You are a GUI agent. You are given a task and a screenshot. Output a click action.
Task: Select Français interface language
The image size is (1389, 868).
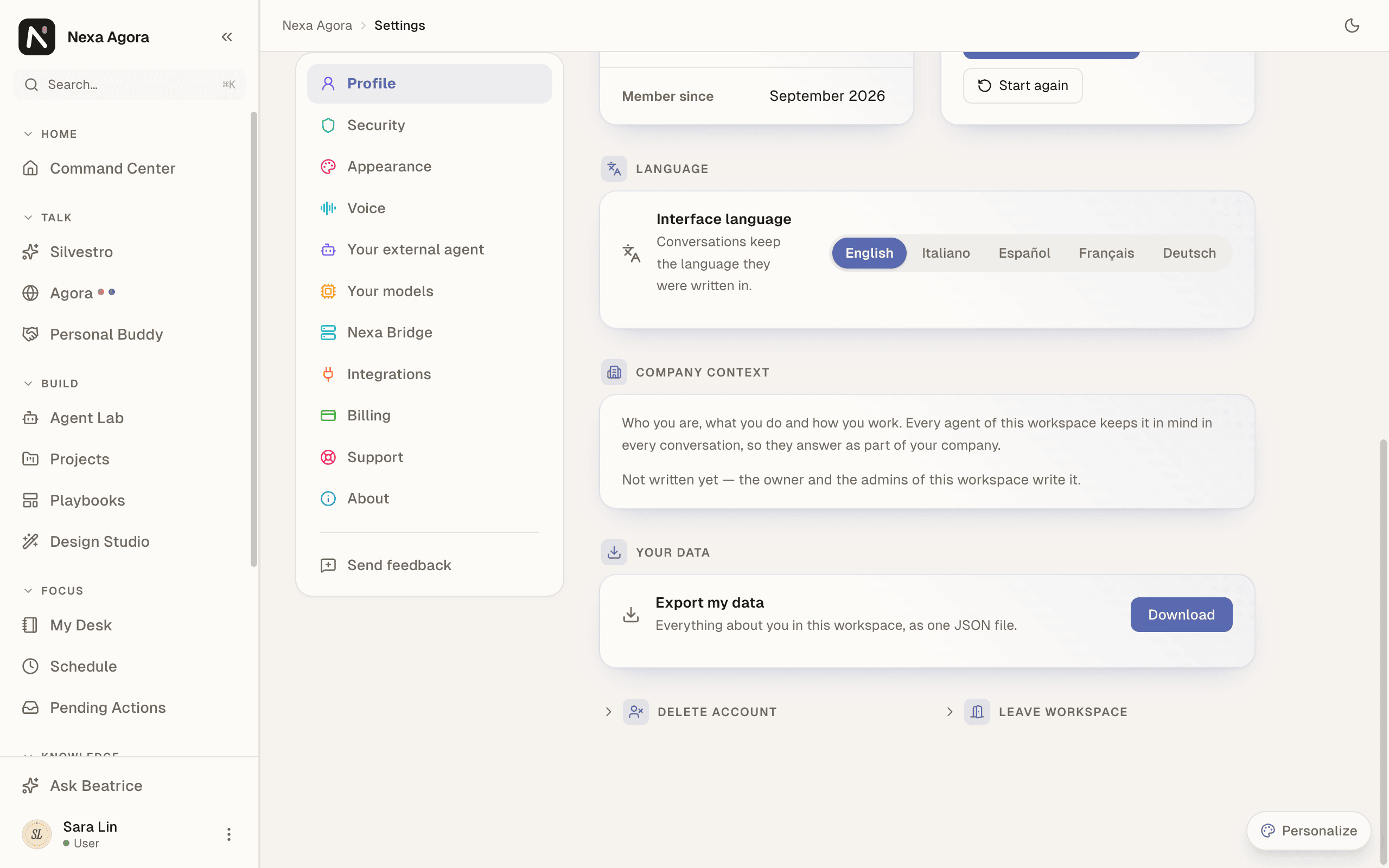[1106, 253]
